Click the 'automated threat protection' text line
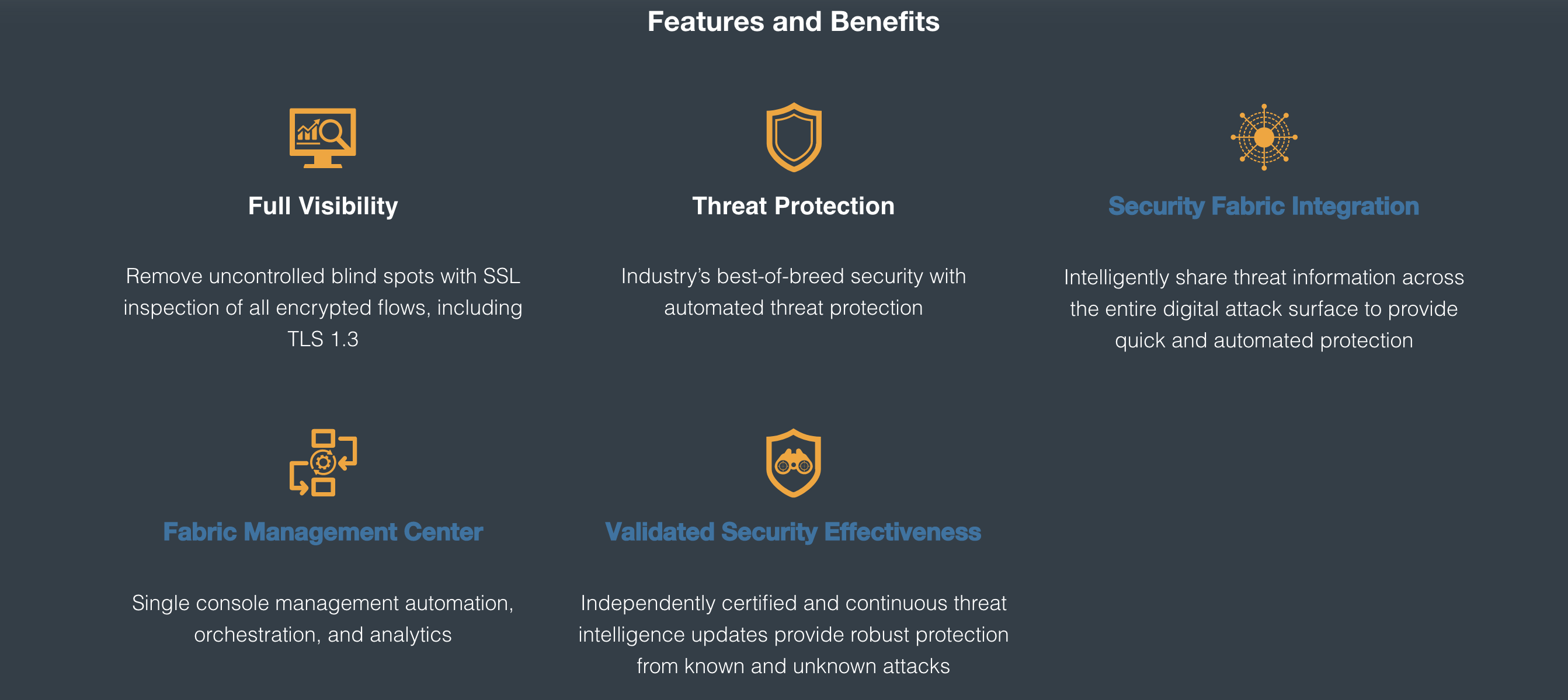Viewport: 1568px width, 700px height. tap(793, 308)
